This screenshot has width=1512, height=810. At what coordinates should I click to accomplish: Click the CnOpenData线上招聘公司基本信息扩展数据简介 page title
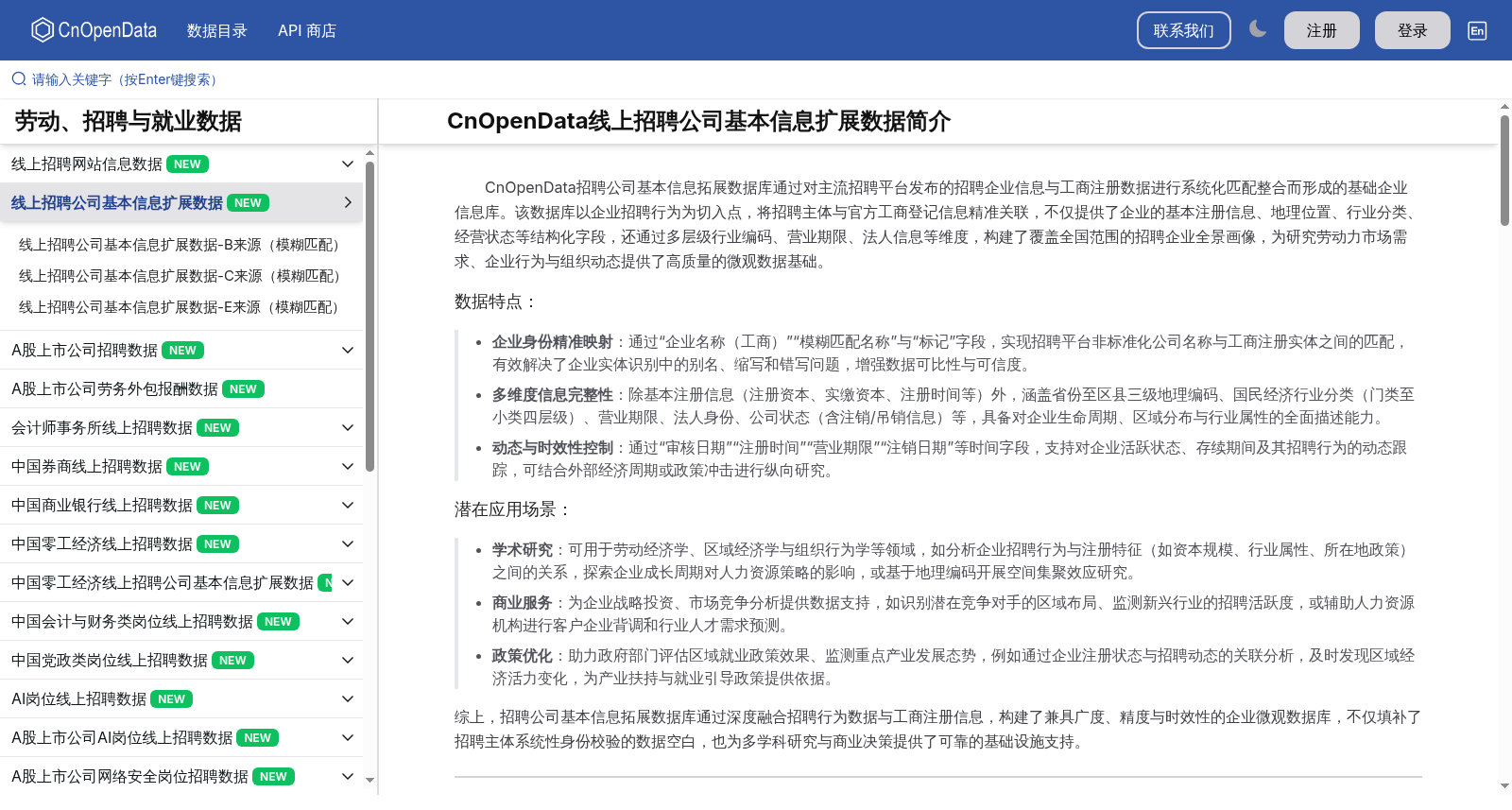pos(698,121)
